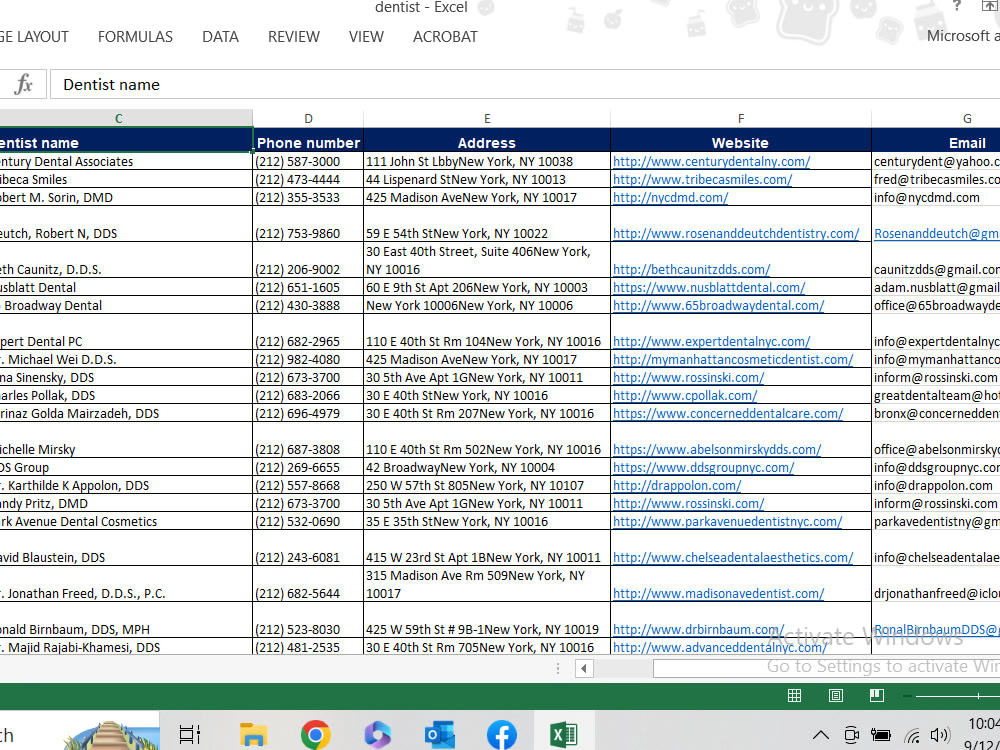
Task: Switch to Normal view in status bar
Action: pyautogui.click(x=794, y=696)
